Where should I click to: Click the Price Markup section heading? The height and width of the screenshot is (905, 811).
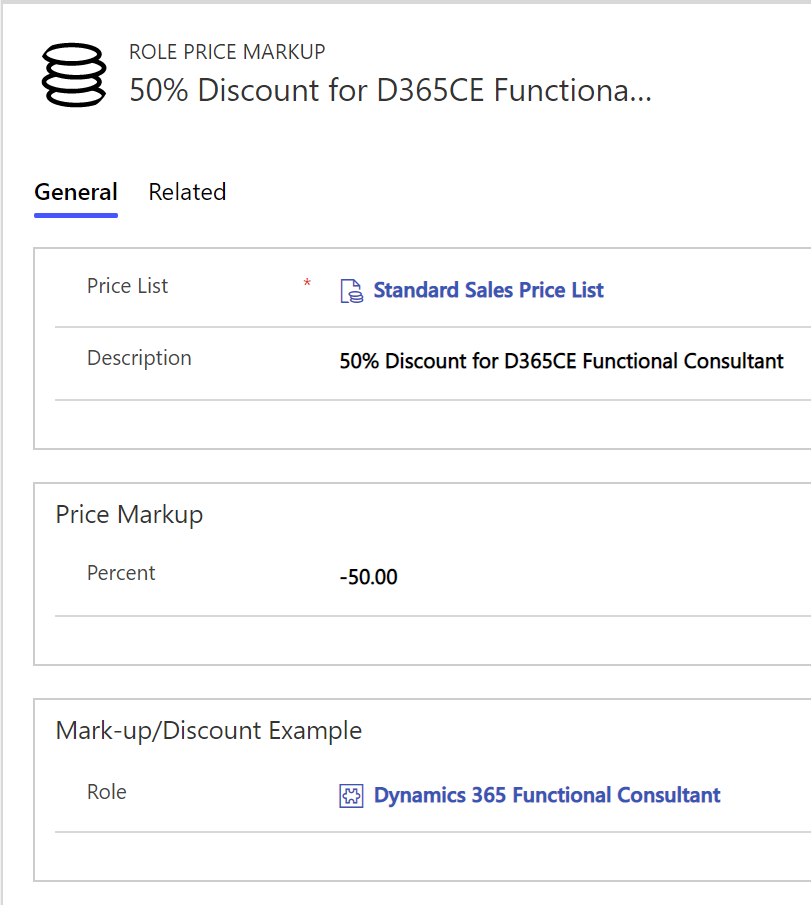coord(129,514)
